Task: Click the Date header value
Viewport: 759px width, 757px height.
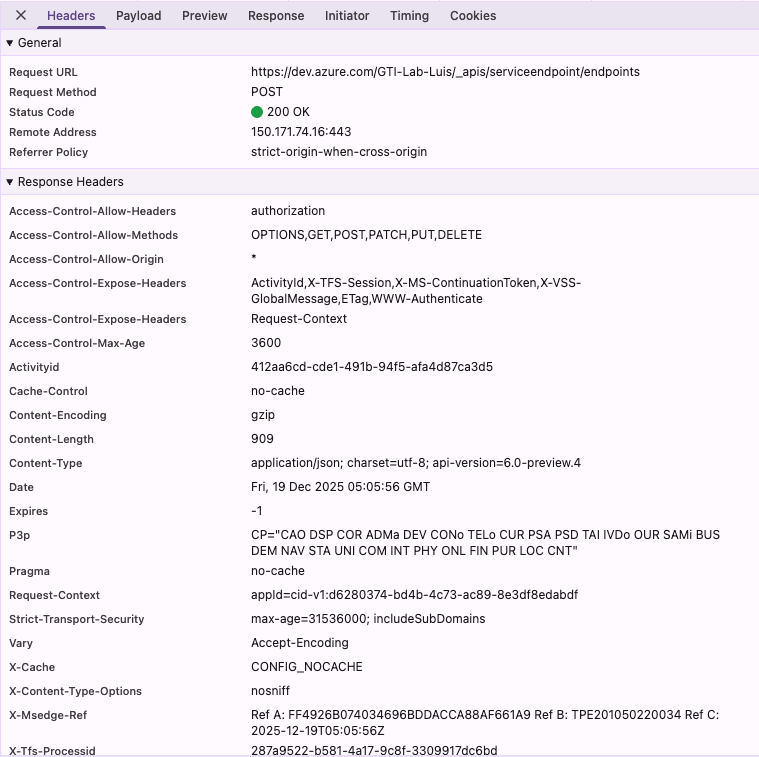Action: (x=340, y=487)
